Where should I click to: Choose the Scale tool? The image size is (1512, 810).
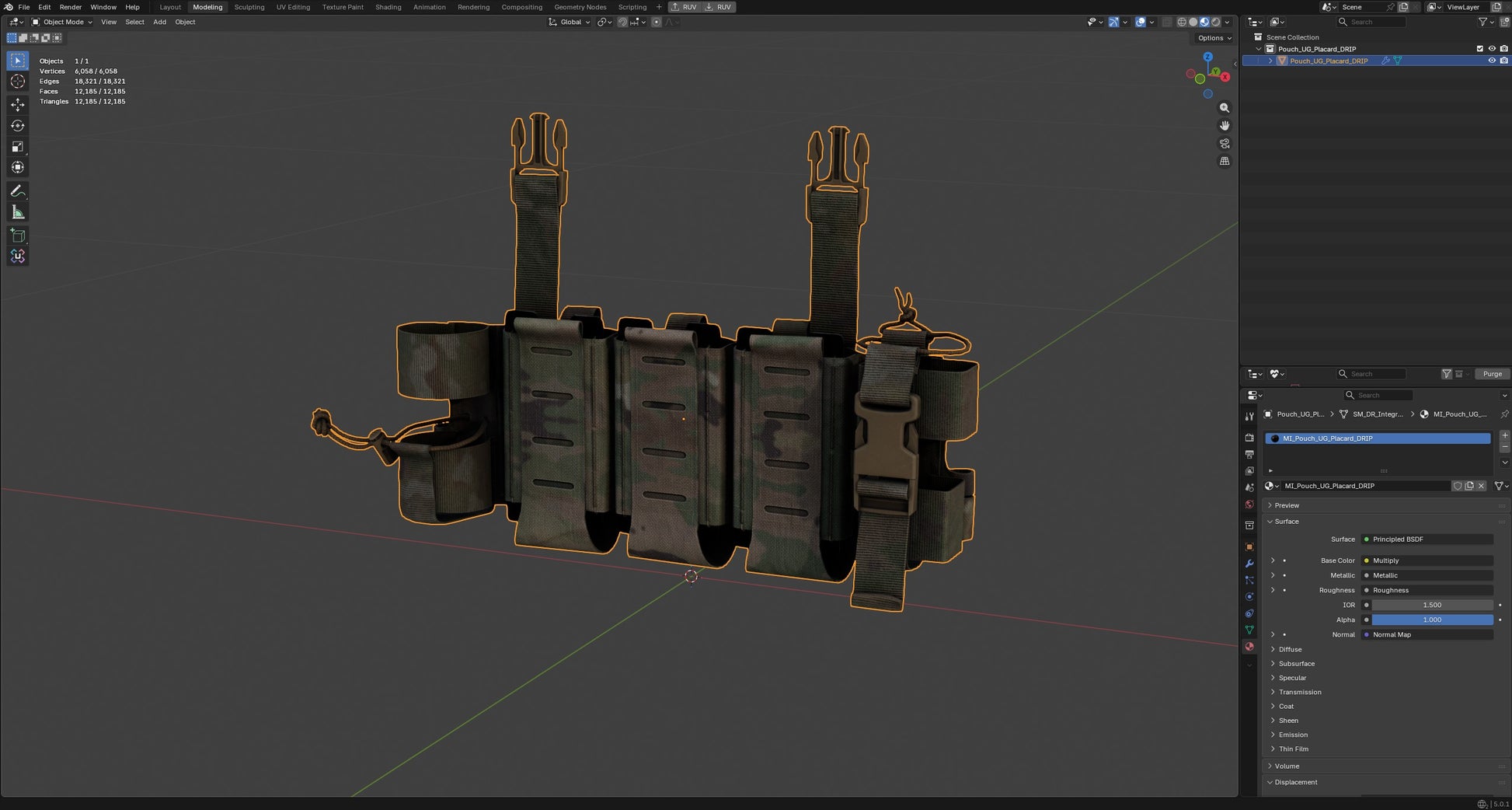[18, 146]
